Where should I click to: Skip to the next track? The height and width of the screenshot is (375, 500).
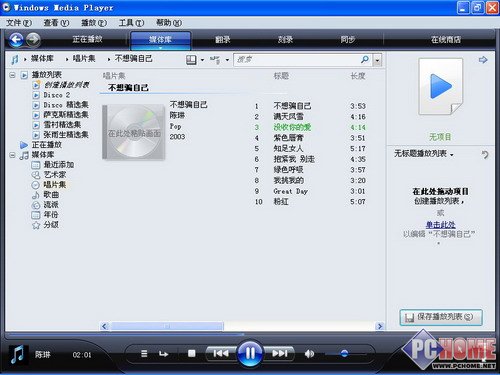(279, 353)
